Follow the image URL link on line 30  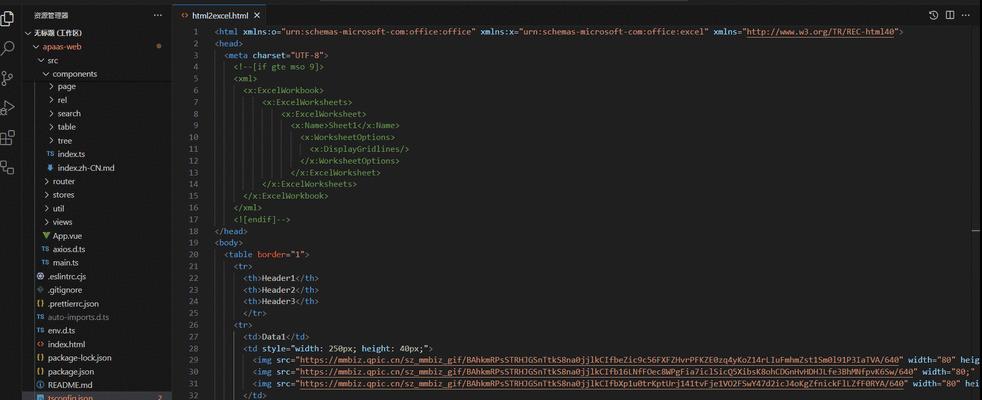click(x=608, y=371)
